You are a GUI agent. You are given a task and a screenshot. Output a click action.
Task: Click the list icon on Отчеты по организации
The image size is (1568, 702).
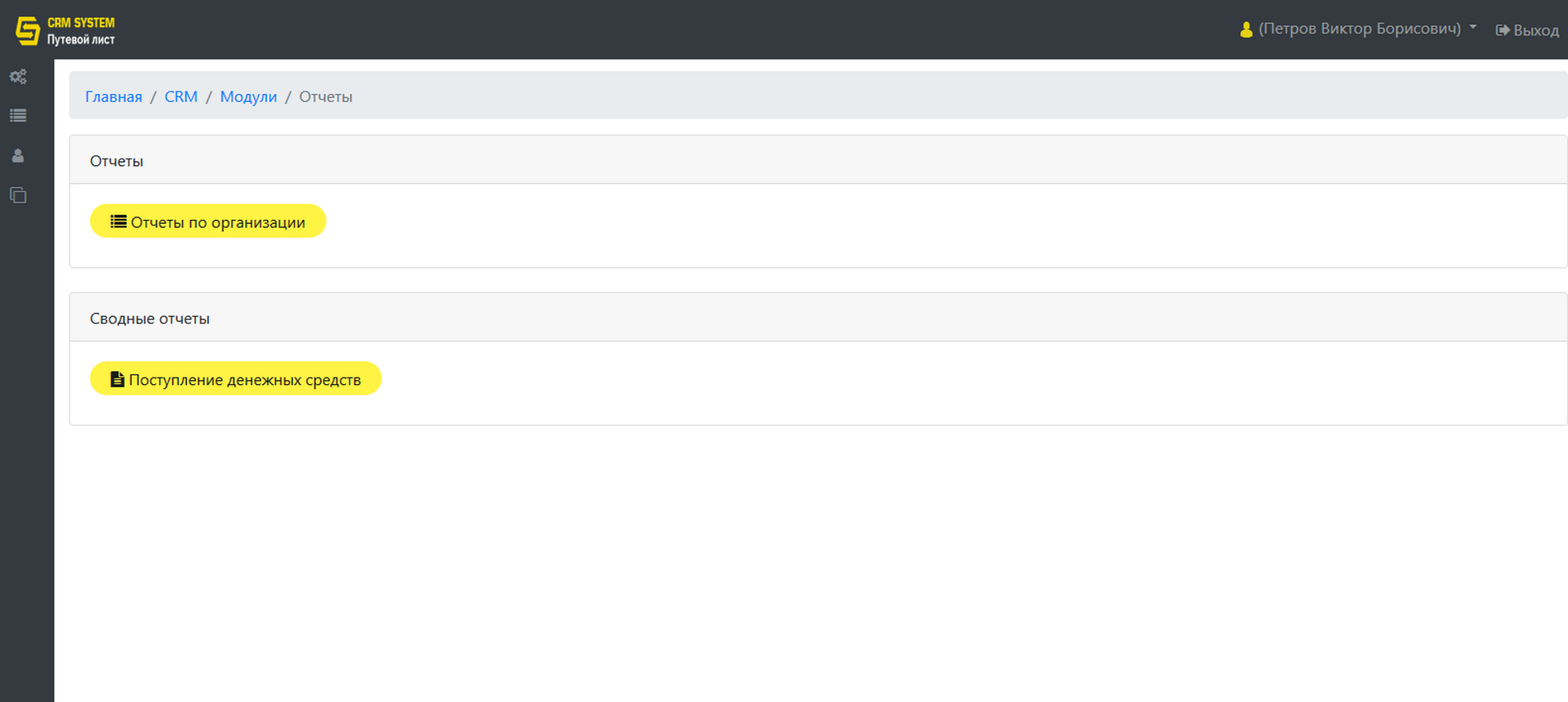[x=118, y=221]
